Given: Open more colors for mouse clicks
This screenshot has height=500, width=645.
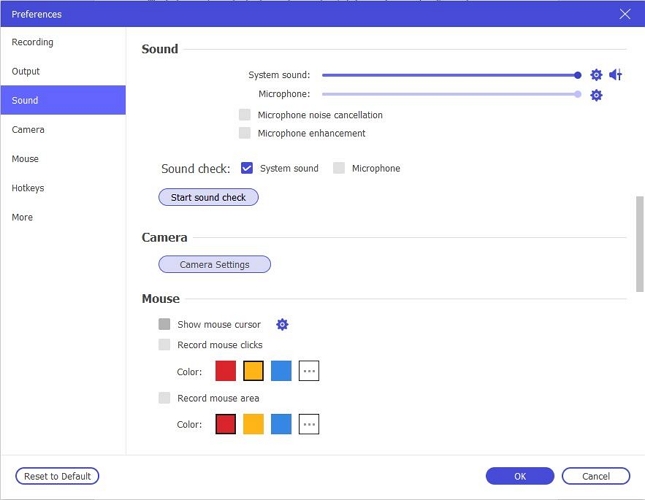Looking at the screenshot, I should pyautogui.click(x=309, y=372).
